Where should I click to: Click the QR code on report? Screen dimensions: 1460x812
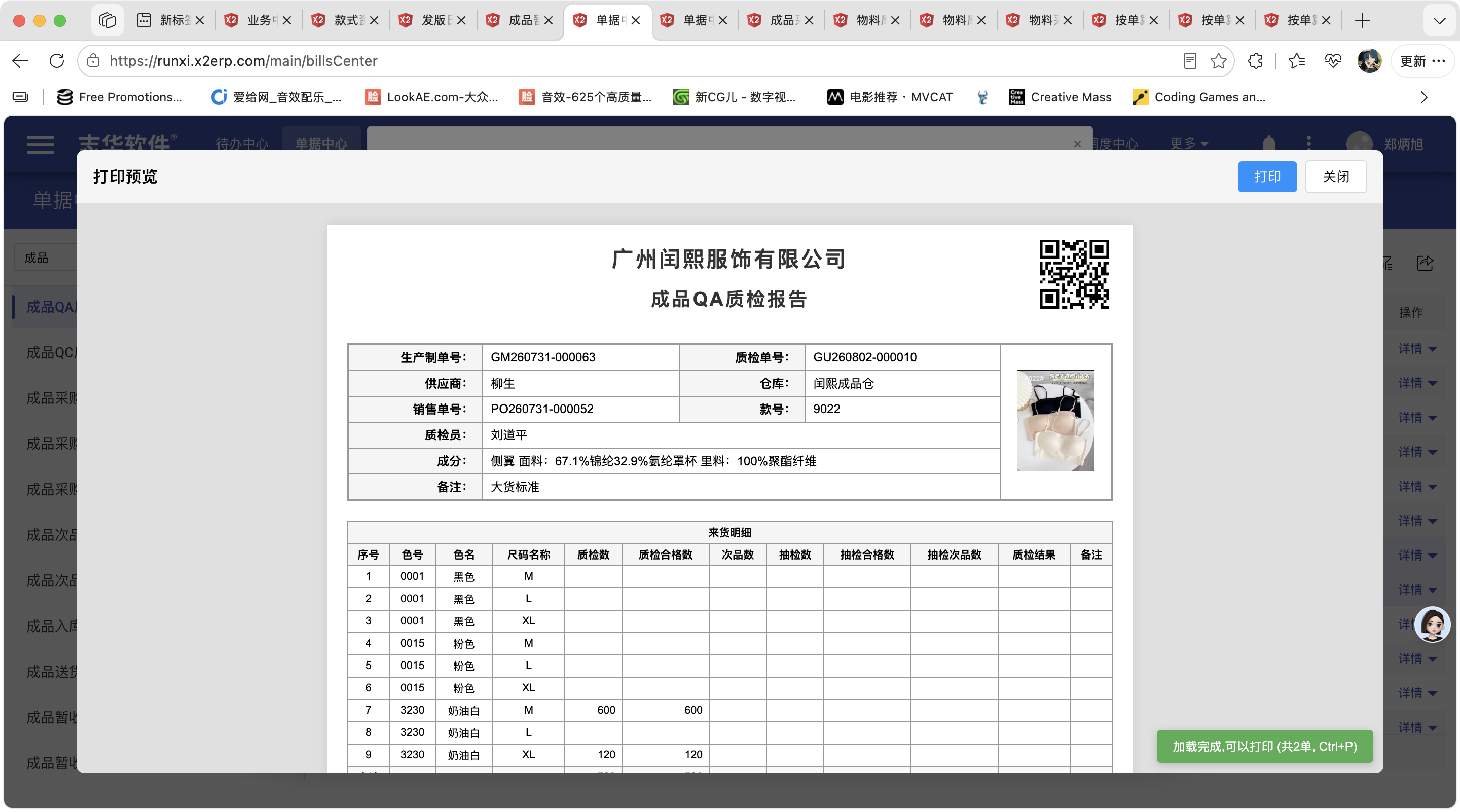tap(1074, 274)
